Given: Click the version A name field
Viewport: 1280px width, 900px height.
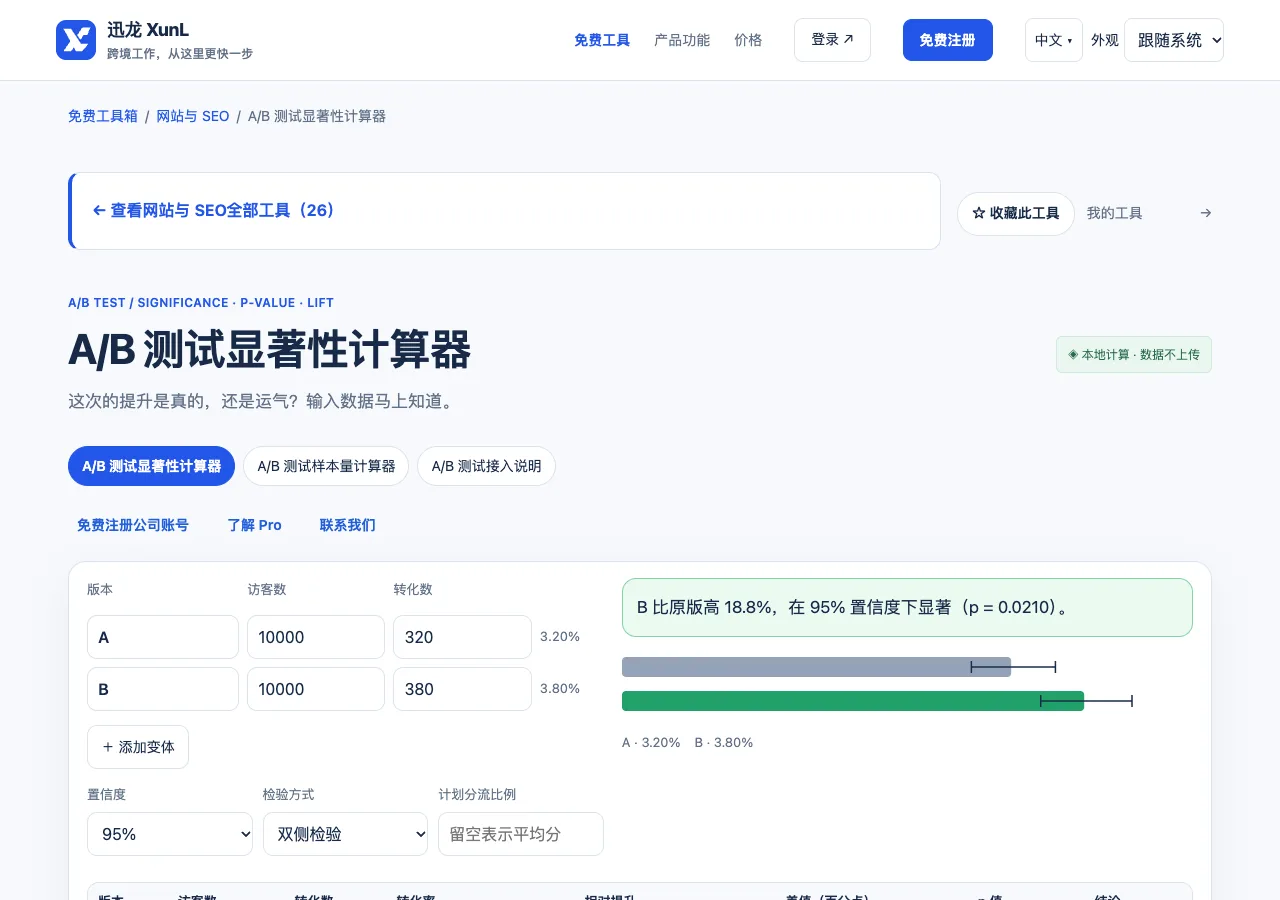Looking at the screenshot, I should 163,637.
